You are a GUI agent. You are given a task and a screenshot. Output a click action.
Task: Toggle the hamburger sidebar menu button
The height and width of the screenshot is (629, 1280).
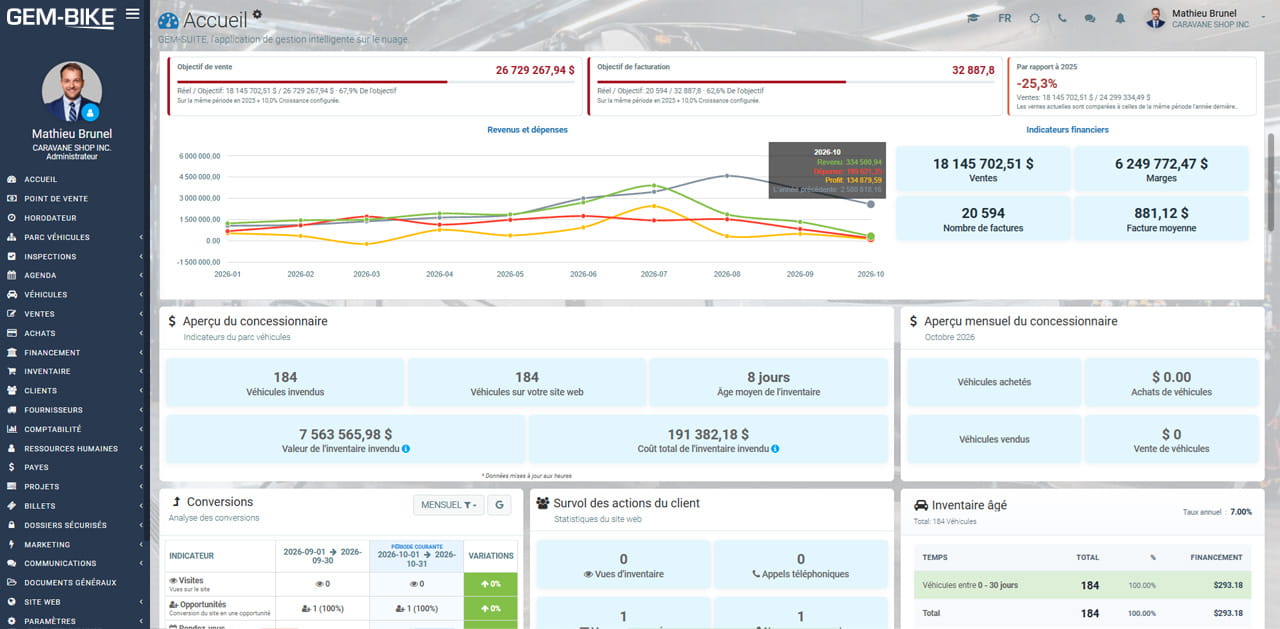tap(133, 14)
